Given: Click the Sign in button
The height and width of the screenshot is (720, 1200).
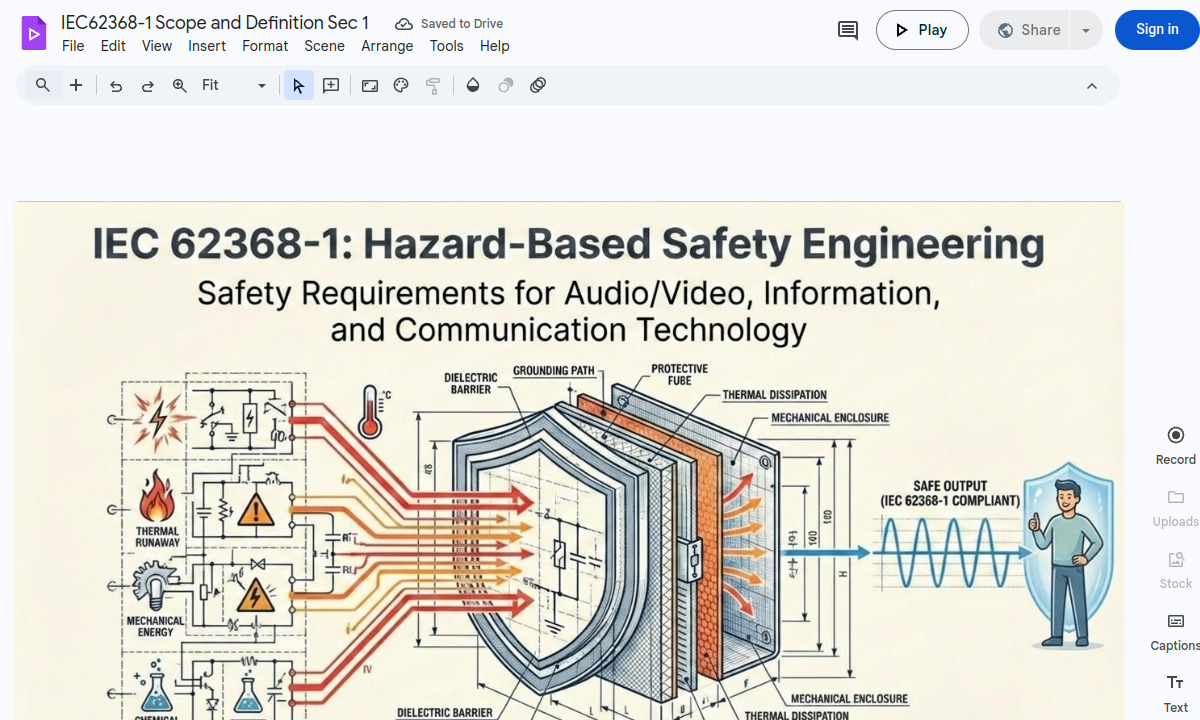Looking at the screenshot, I should 1157,30.
